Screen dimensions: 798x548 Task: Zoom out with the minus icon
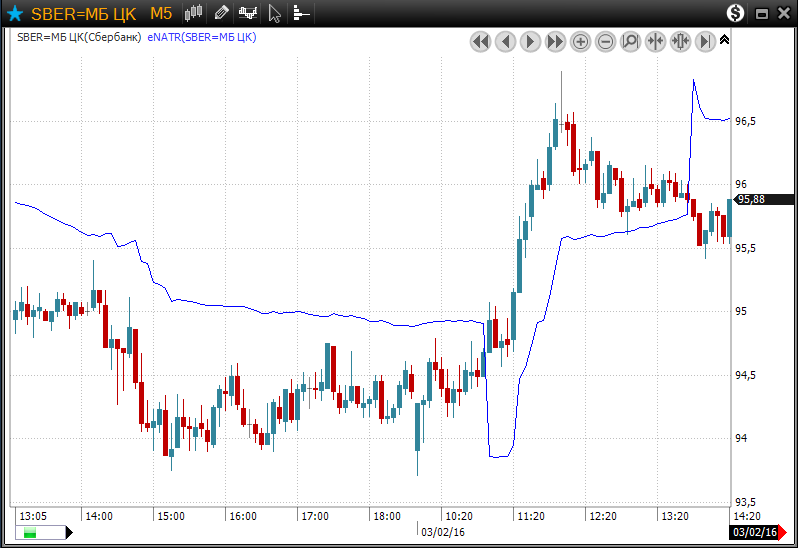(x=605, y=41)
